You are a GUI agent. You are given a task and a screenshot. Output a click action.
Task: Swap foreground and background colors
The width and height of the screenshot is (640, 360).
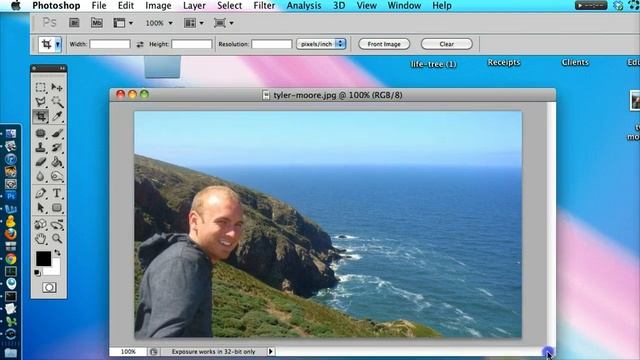pyautogui.click(x=58, y=253)
